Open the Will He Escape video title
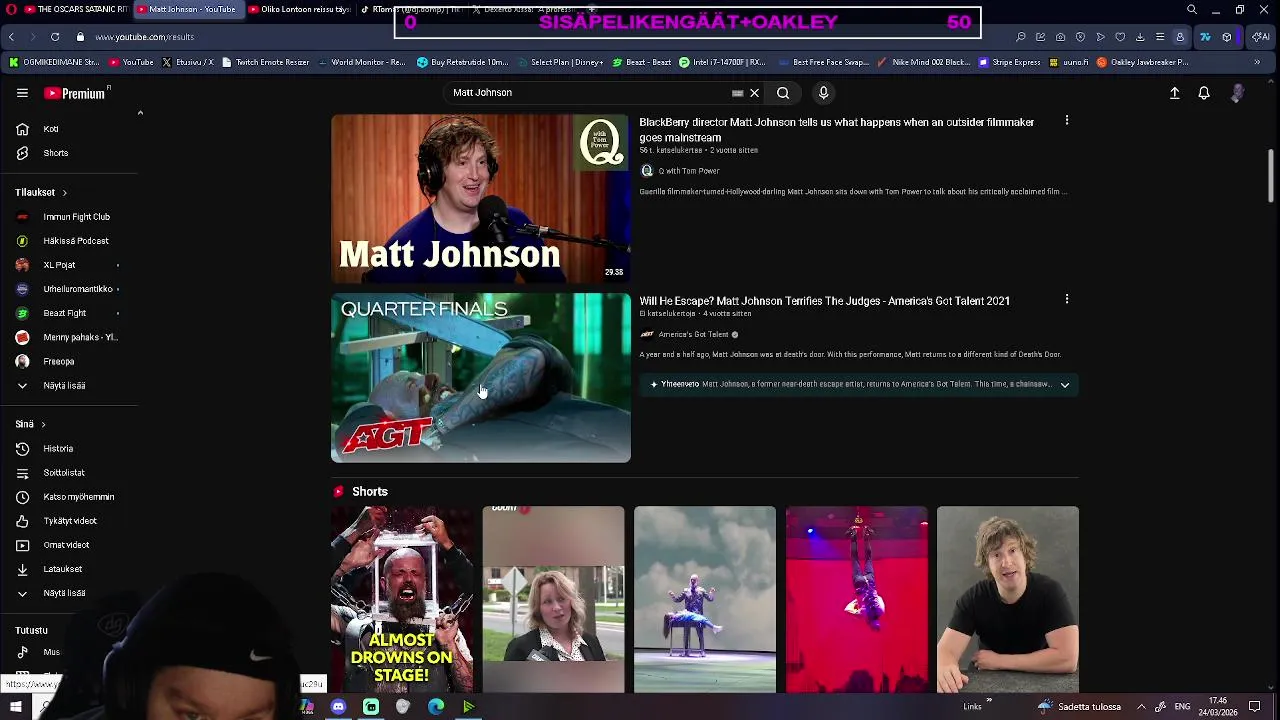The image size is (1280, 720). coord(825,301)
